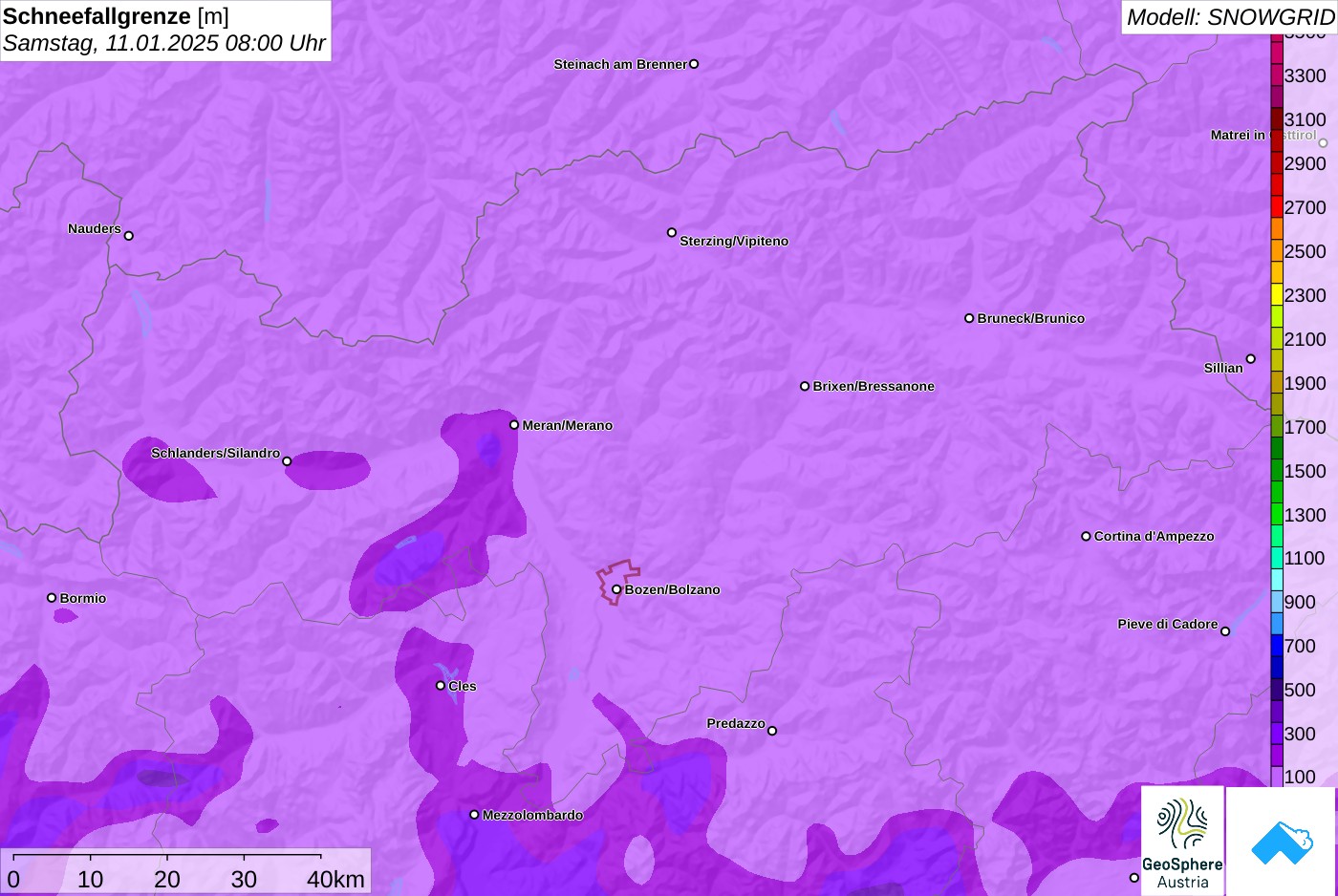Click the Bozen/Bolzano city marker
Image resolution: width=1338 pixels, height=896 pixels.
pyautogui.click(x=616, y=589)
